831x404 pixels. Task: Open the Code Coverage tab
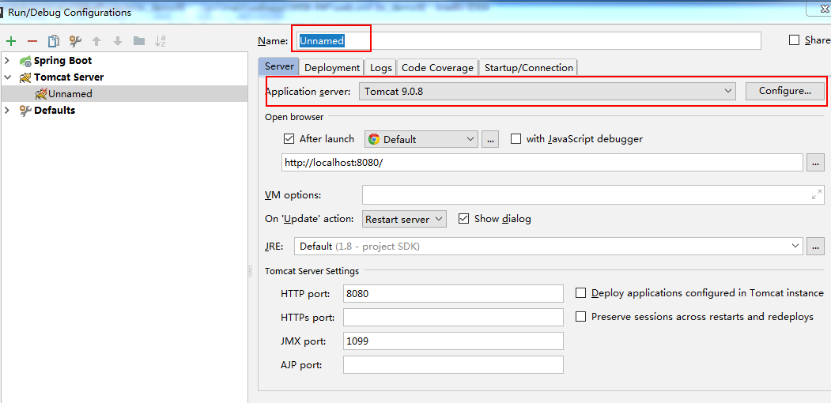[437, 68]
